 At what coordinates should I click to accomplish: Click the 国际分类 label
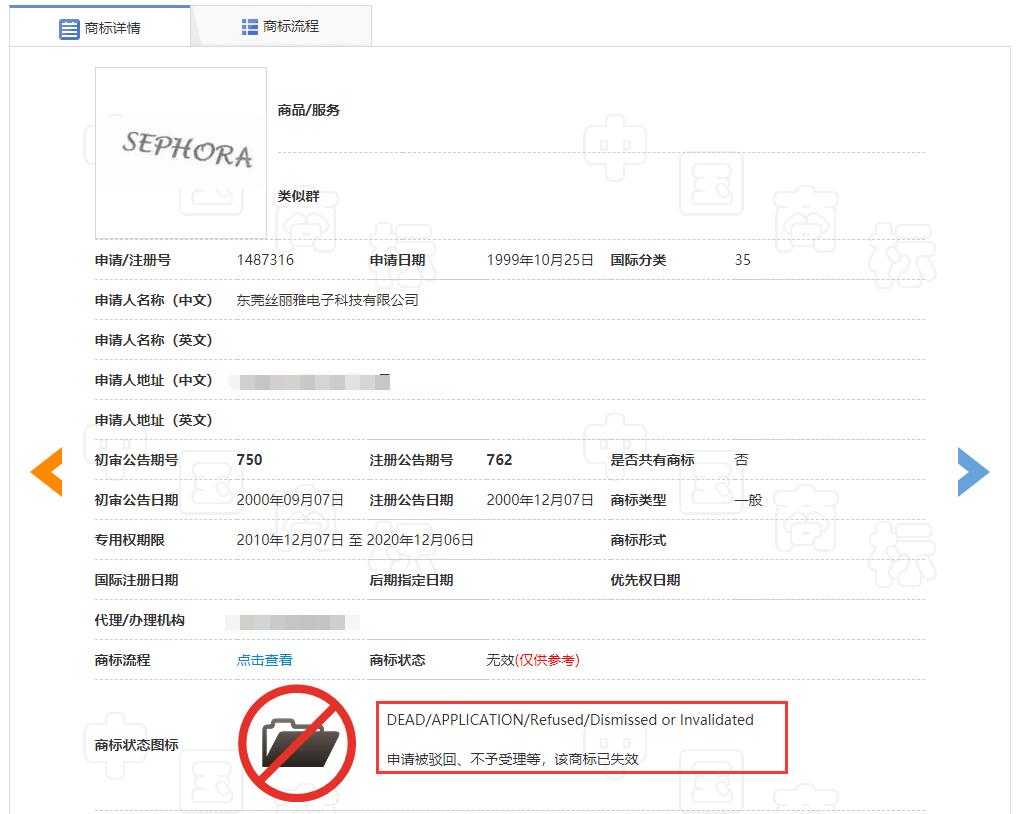click(638, 260)
